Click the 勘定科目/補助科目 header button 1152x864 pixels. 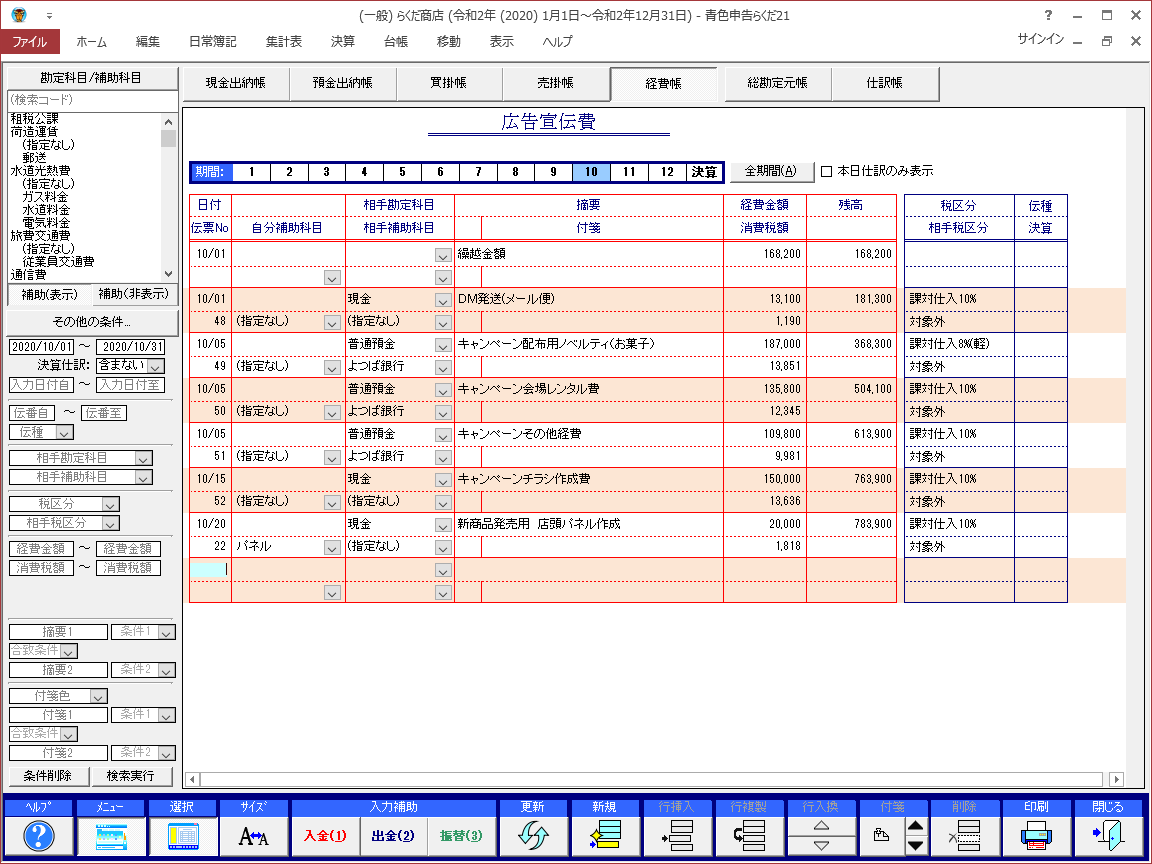[x=92, y=78]
